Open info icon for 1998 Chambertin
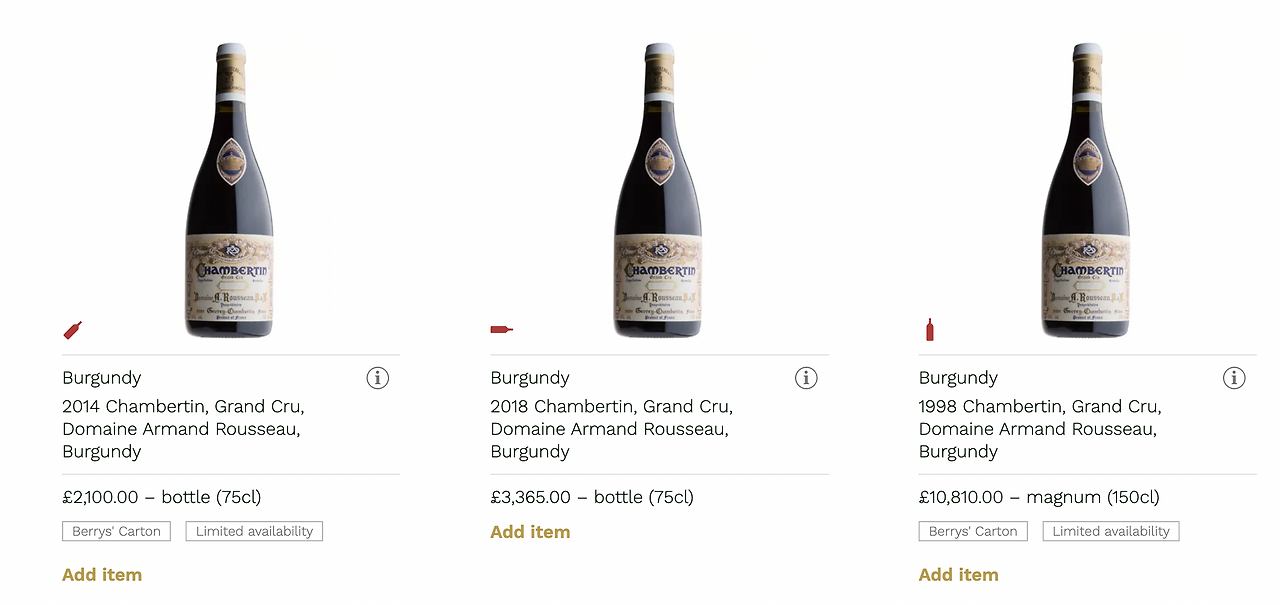 pyautogui.click(x=1234, y=378)
